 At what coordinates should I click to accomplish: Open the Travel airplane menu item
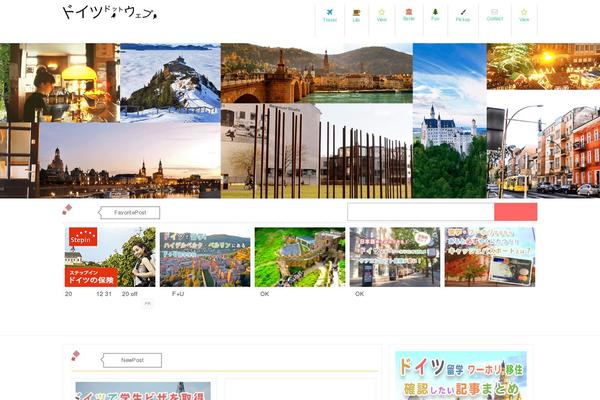click(x=329, y=16)
